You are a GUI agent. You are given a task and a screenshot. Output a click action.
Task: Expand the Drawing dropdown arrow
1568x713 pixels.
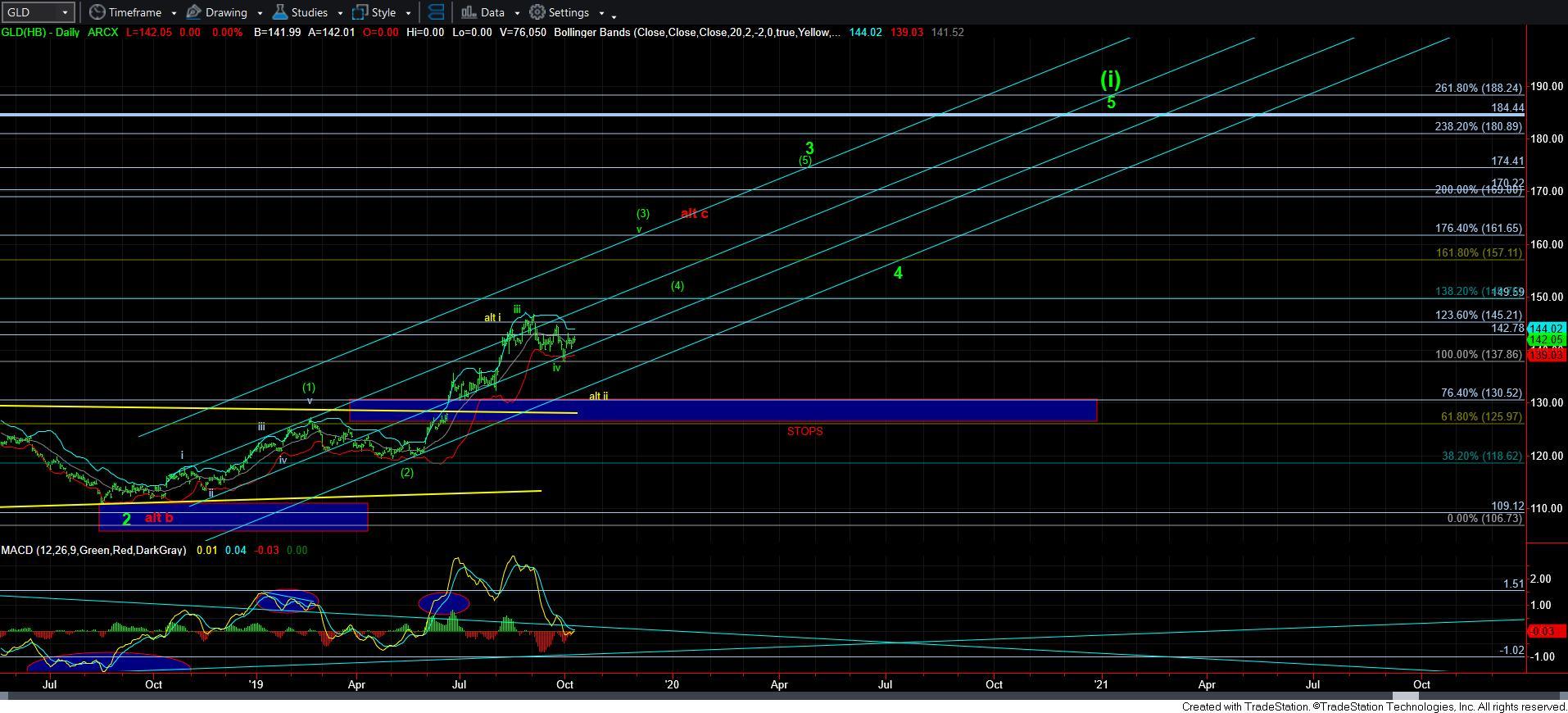[260, 13]
